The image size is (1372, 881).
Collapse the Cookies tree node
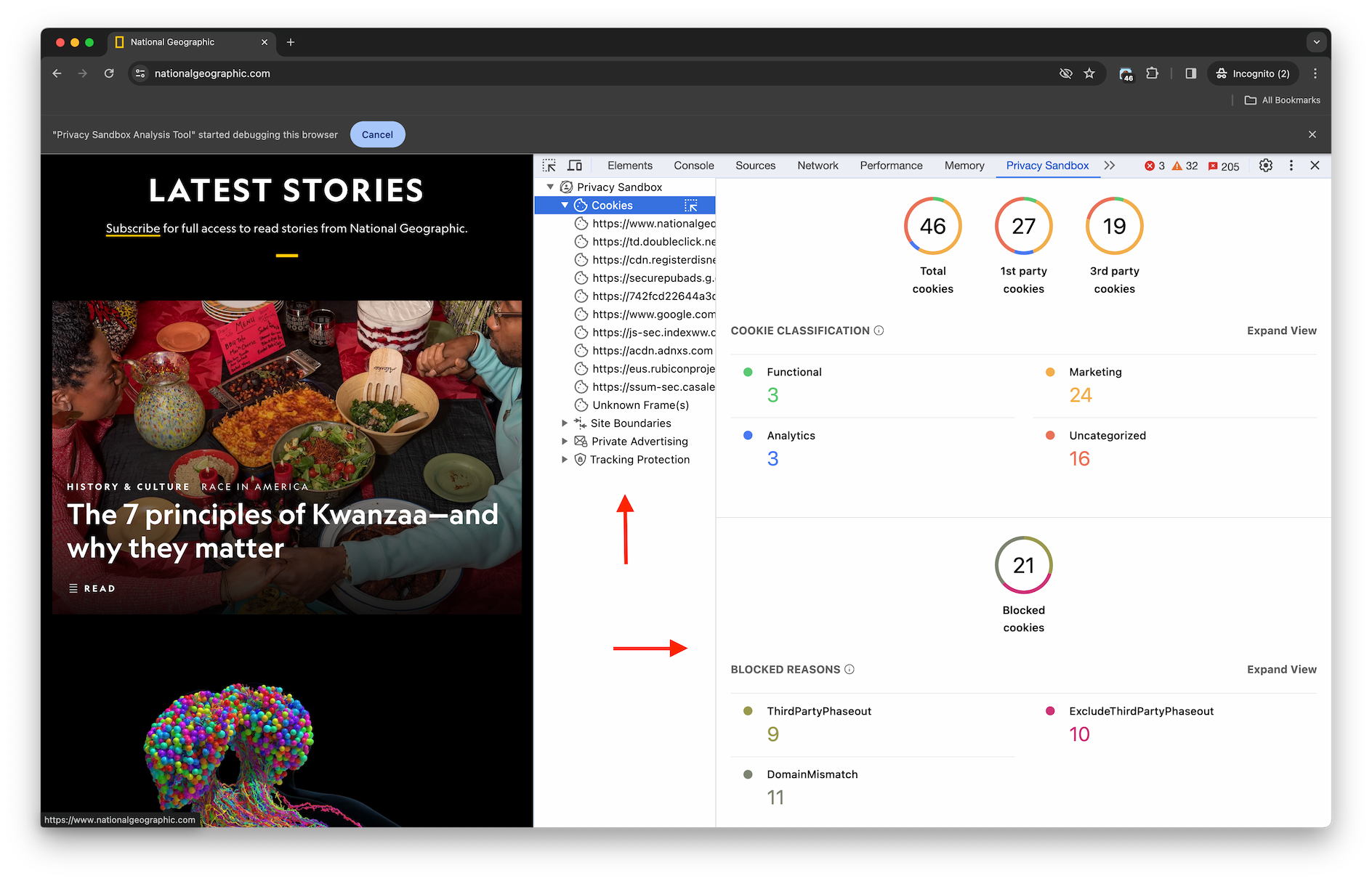tap(565, 205)
